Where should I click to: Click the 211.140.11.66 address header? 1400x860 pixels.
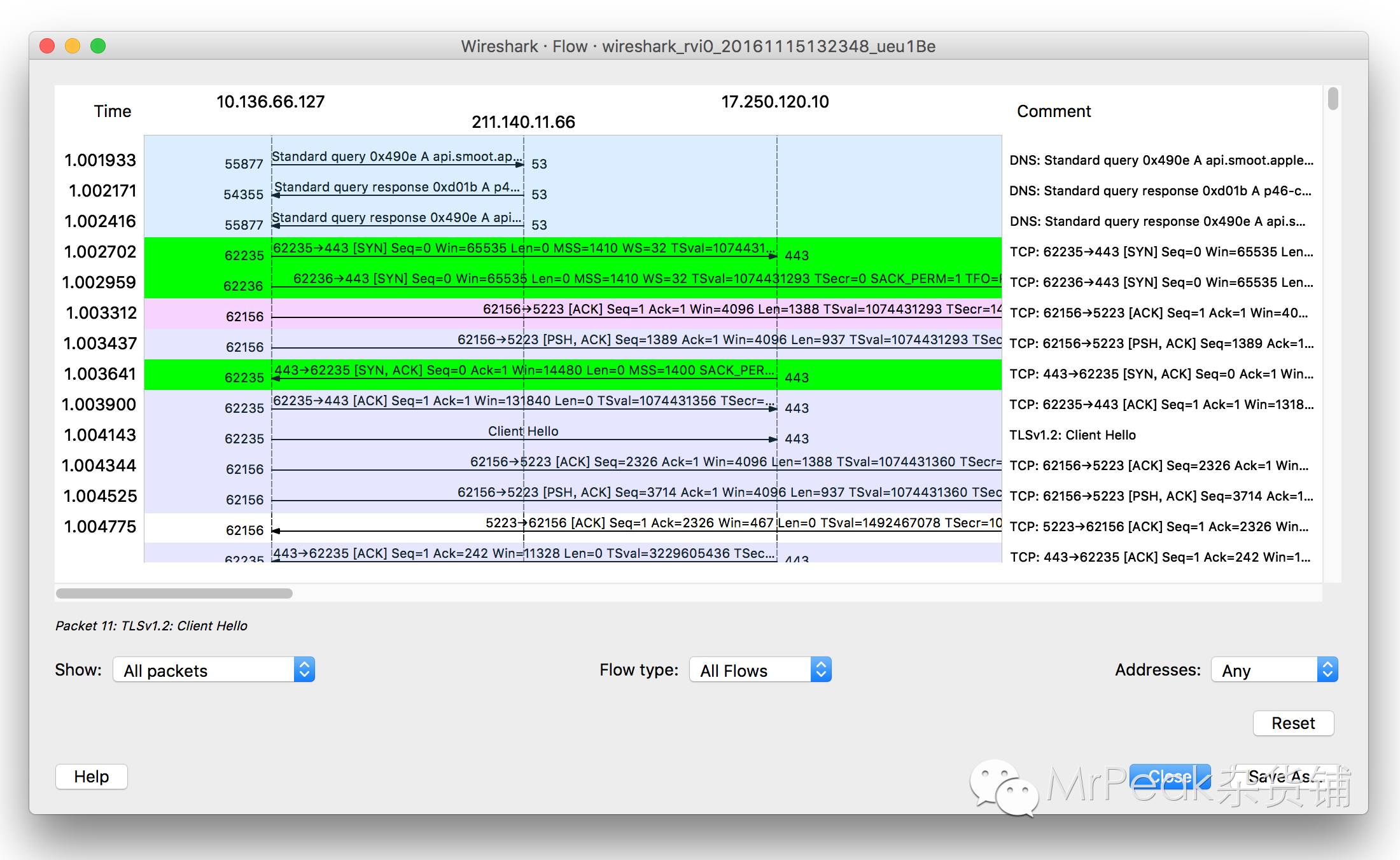point(523,122)
